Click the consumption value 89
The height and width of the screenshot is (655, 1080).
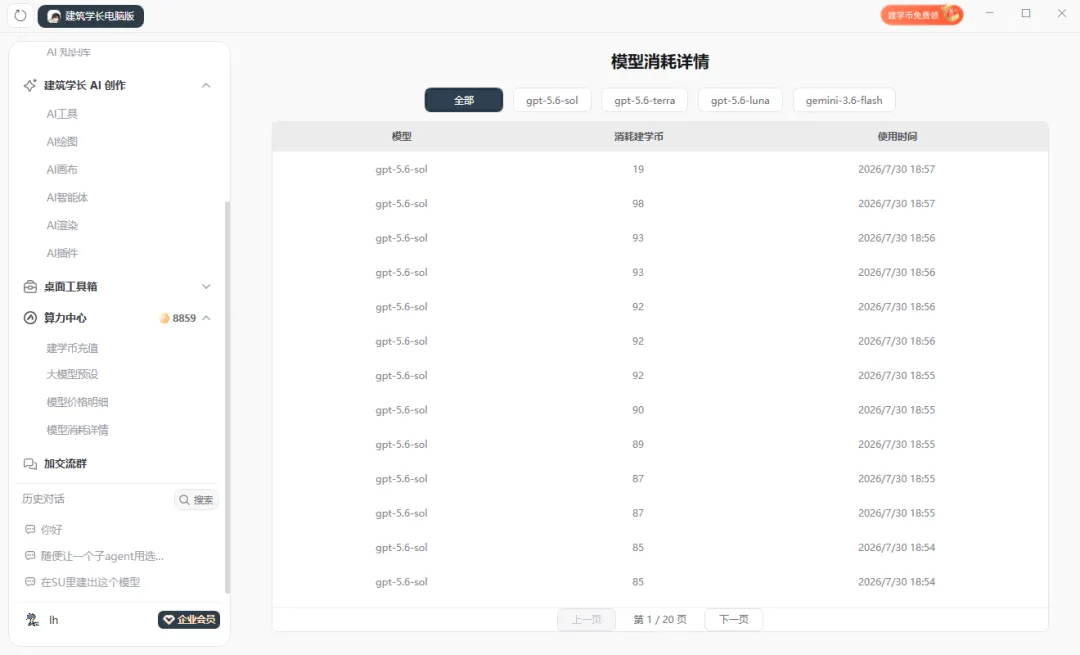[x=638, y=444]
